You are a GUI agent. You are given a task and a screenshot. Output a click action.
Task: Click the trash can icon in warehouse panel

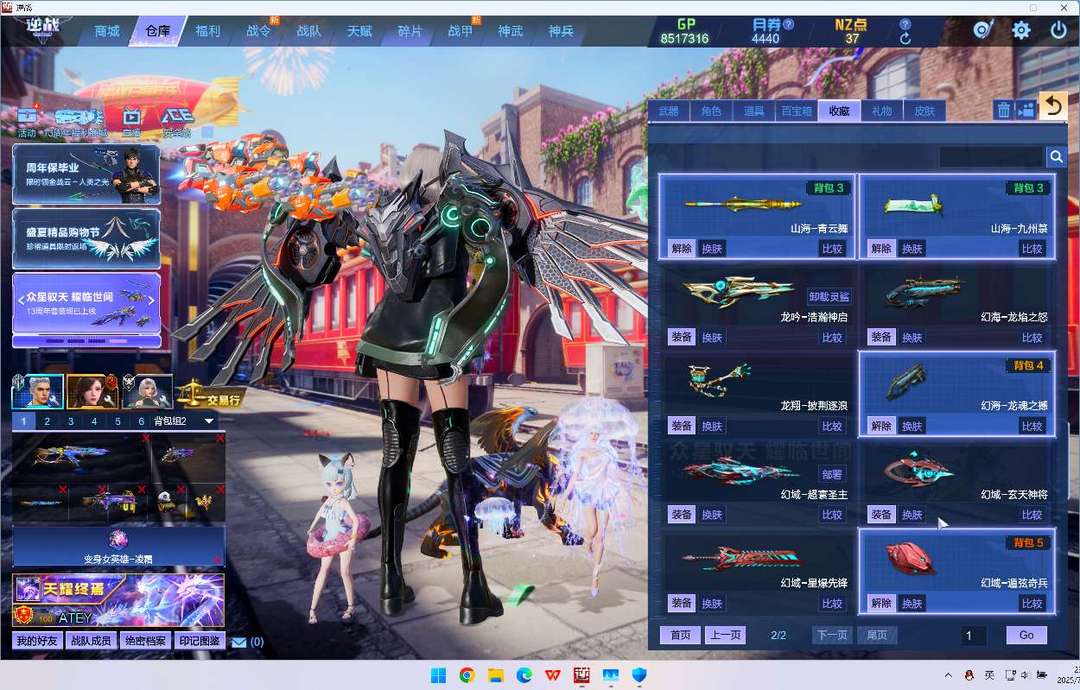tap(1004, 109)
